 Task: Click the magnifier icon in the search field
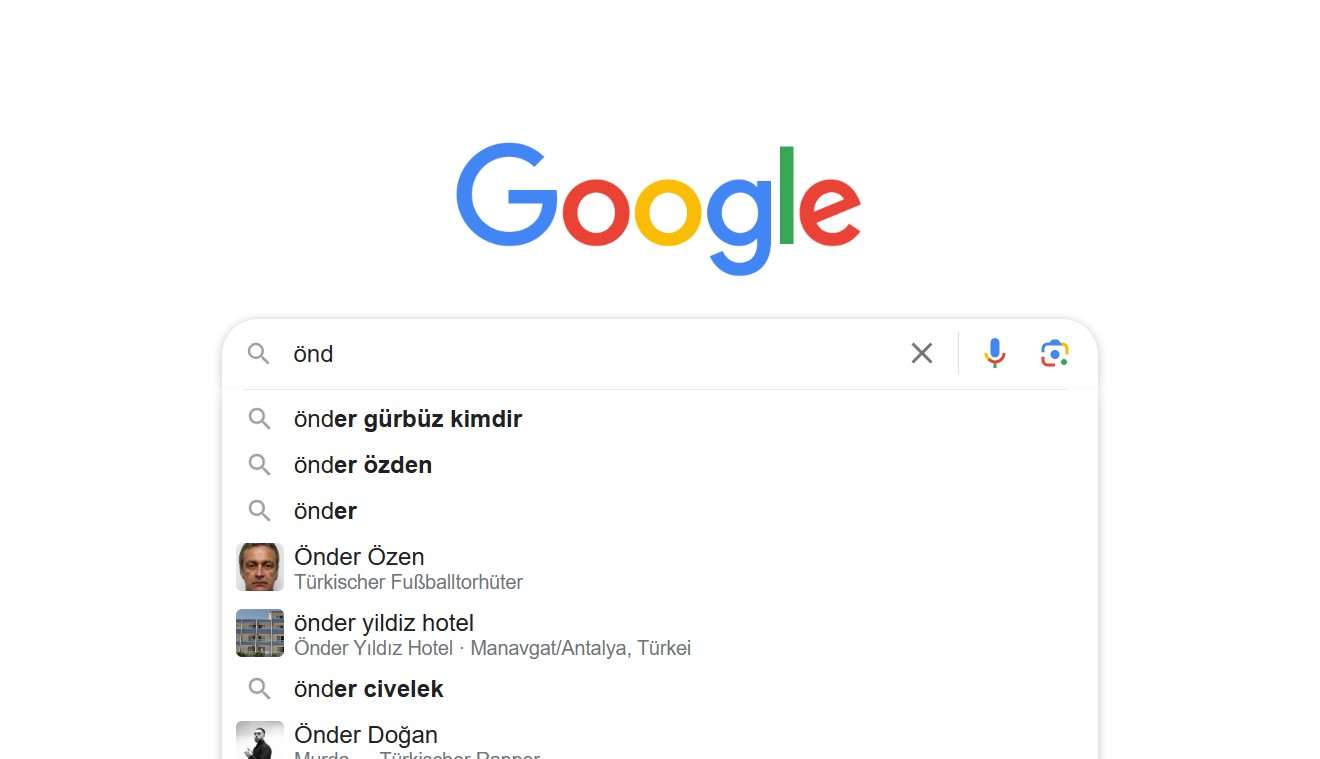click(x=259, y=353)
